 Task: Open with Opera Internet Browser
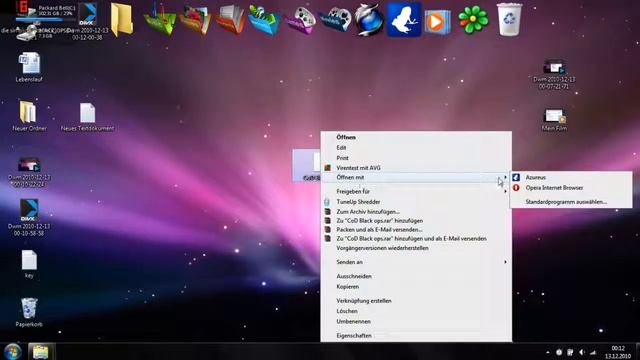(x=571, y=188)
